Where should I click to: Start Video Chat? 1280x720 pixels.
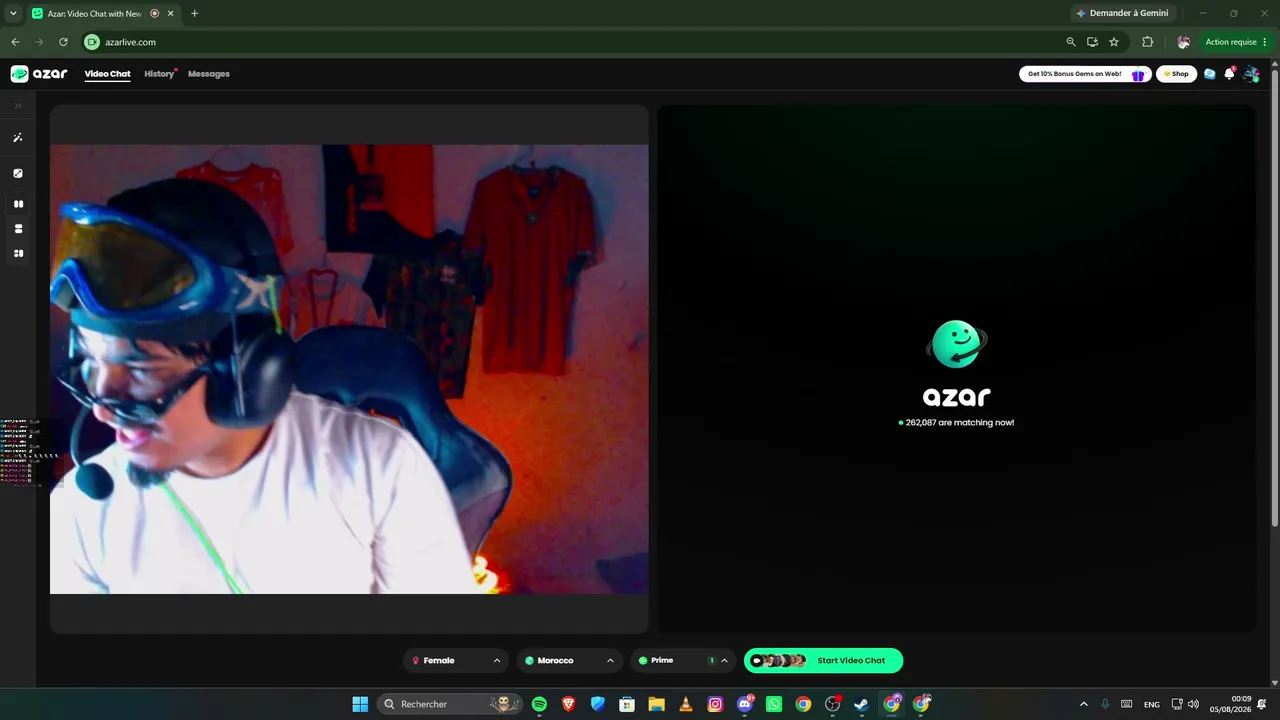tap(823, 661)
